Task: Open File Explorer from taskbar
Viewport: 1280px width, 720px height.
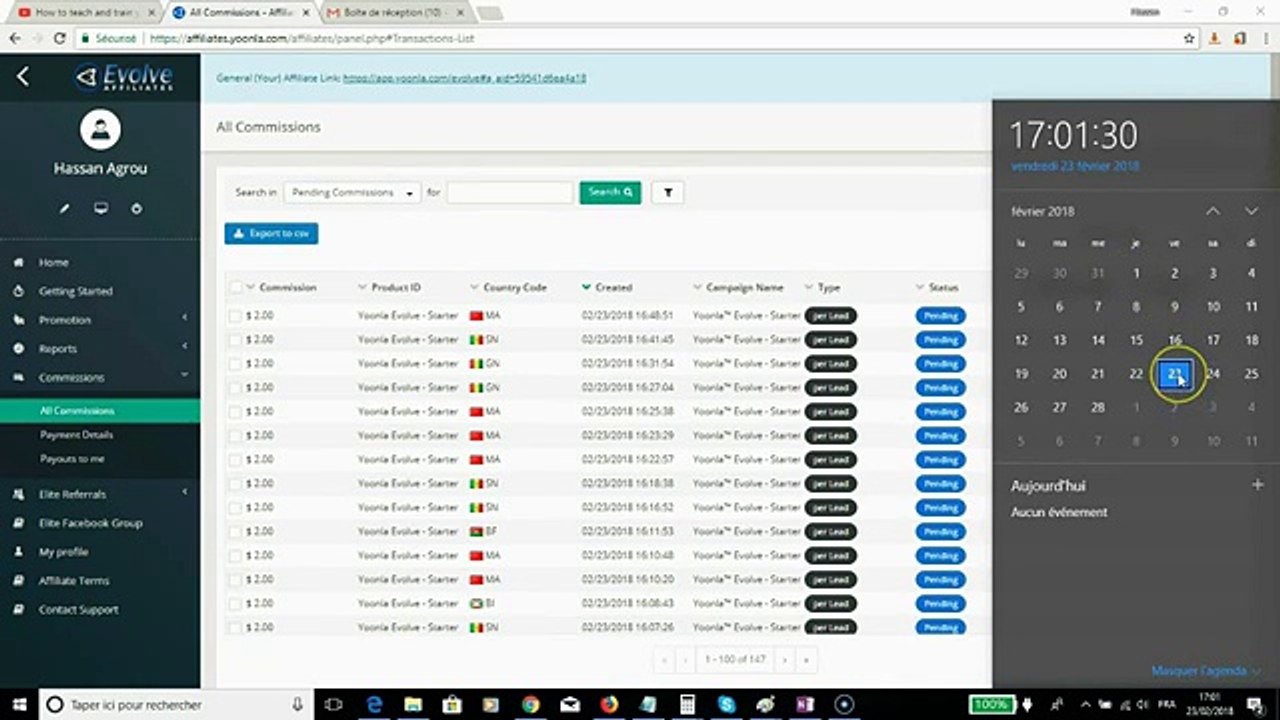Action: (x=413, y=704)
